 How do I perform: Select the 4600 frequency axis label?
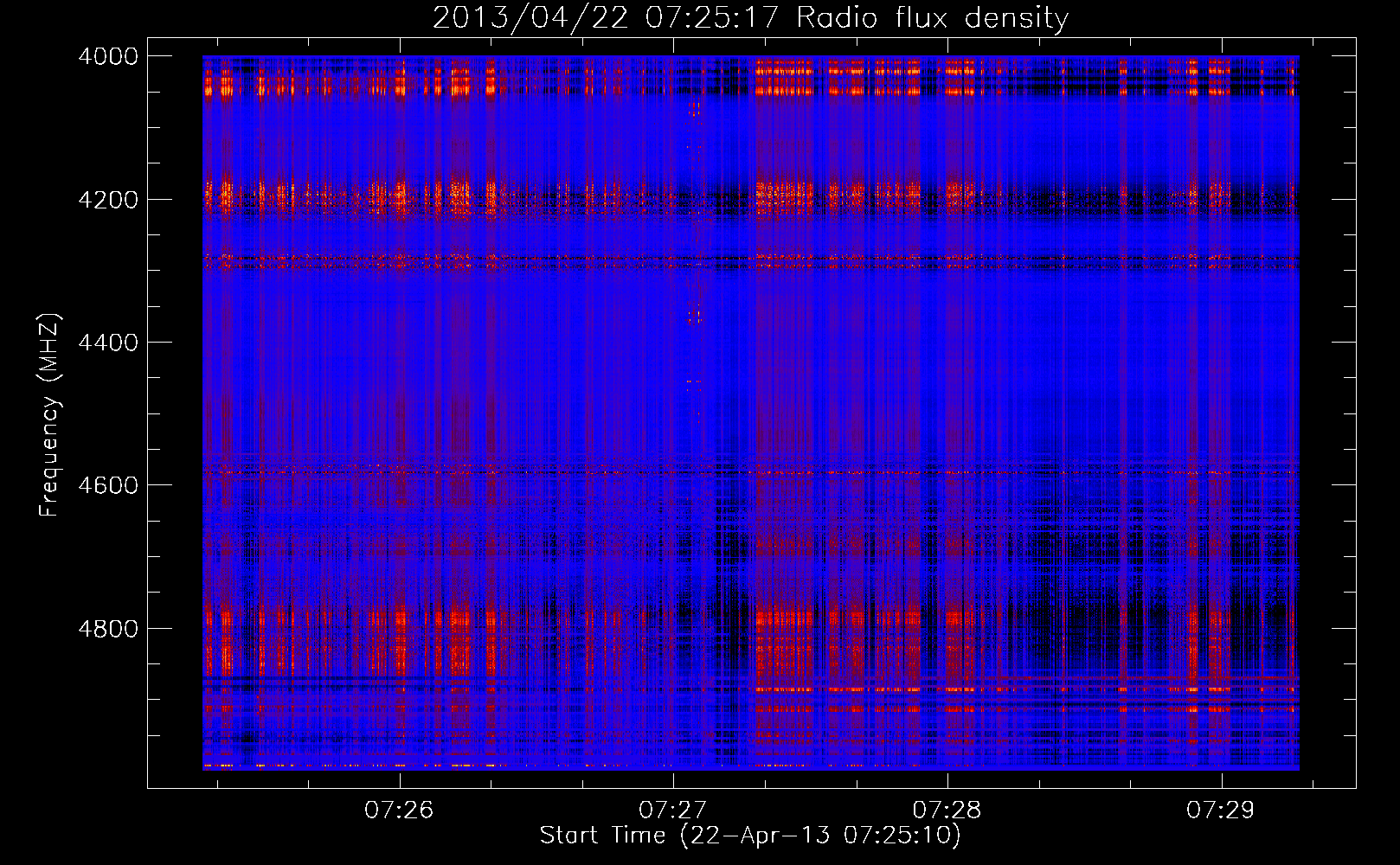pos(108,485)
